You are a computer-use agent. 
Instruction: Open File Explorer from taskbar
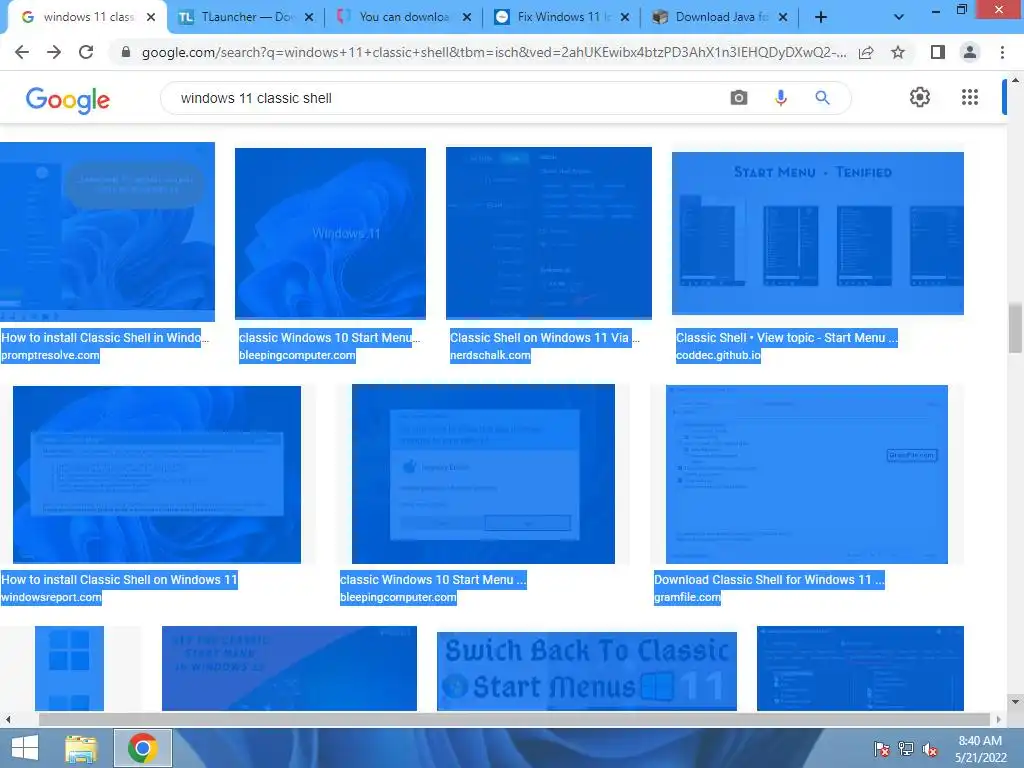(x=81, y=748)
